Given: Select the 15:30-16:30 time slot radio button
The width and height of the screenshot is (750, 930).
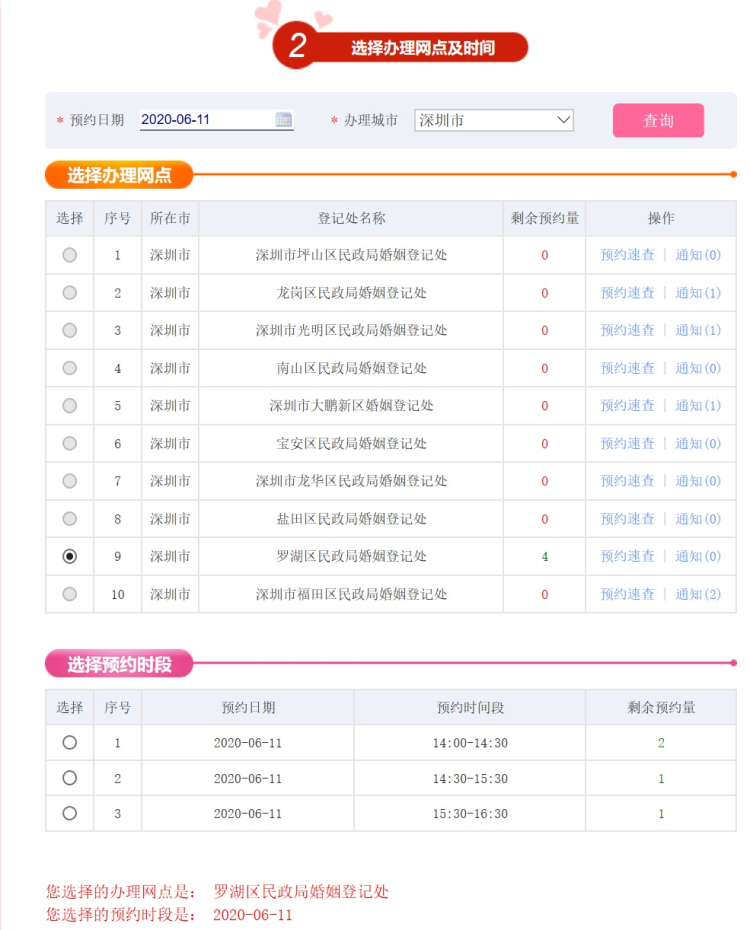Looking at the screenshot, I should click(x=69, y=813).
